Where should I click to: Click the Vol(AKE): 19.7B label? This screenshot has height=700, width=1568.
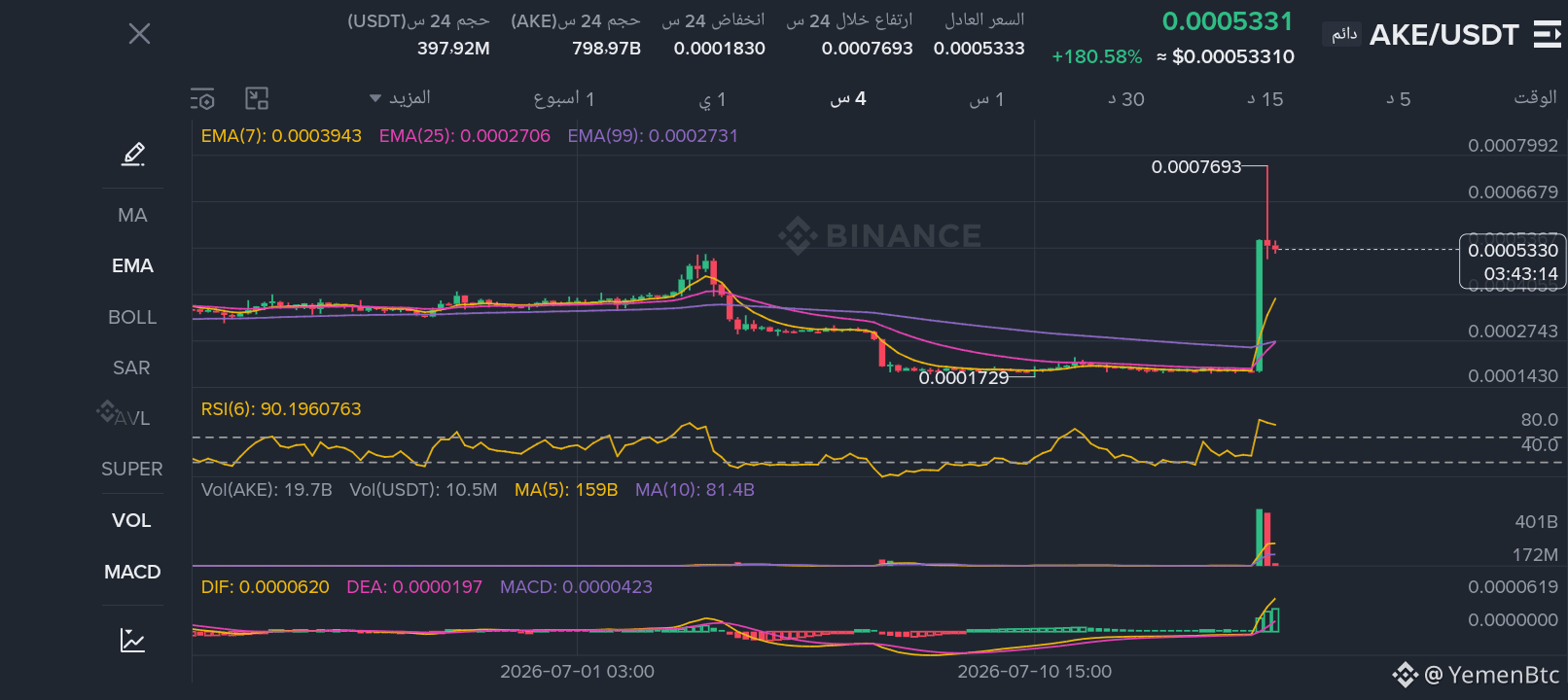click(x=267, y=490)
